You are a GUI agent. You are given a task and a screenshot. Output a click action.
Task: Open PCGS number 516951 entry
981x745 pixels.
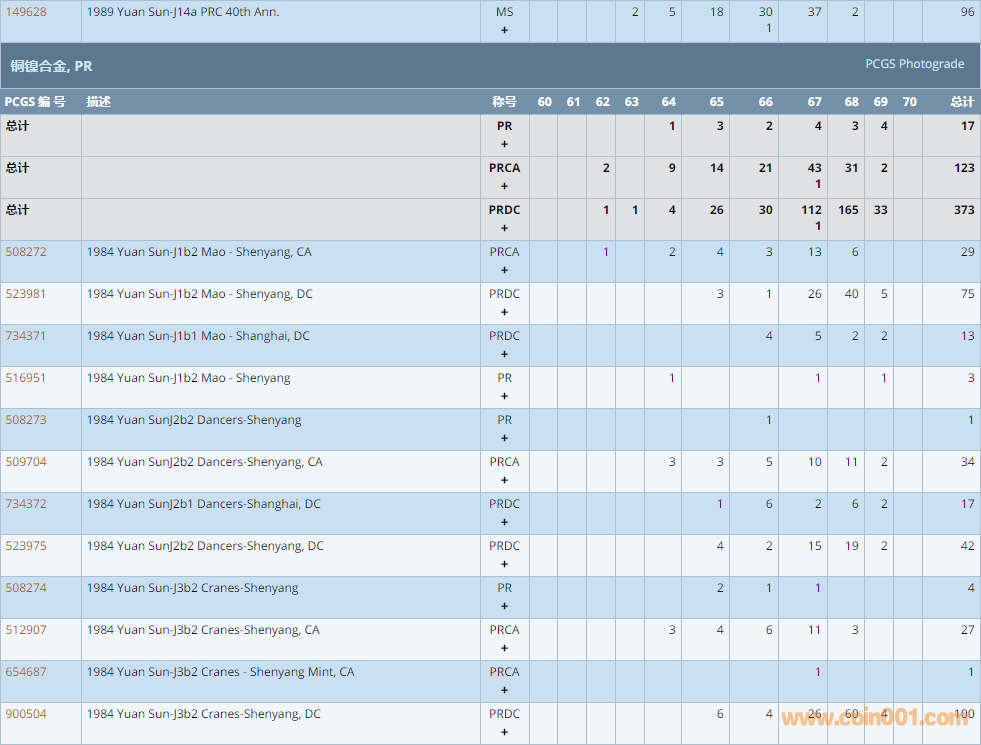coord(26,378)
